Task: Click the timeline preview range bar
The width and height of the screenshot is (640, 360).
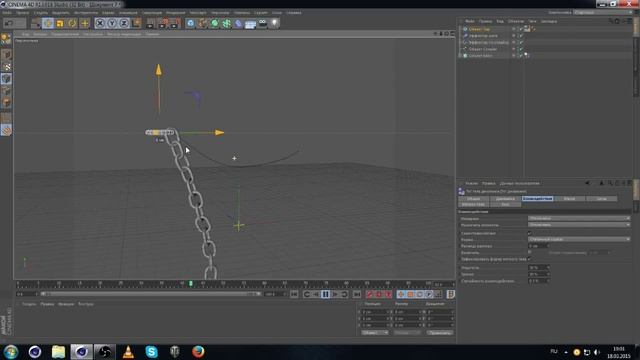Action: [x=150, y=294]
